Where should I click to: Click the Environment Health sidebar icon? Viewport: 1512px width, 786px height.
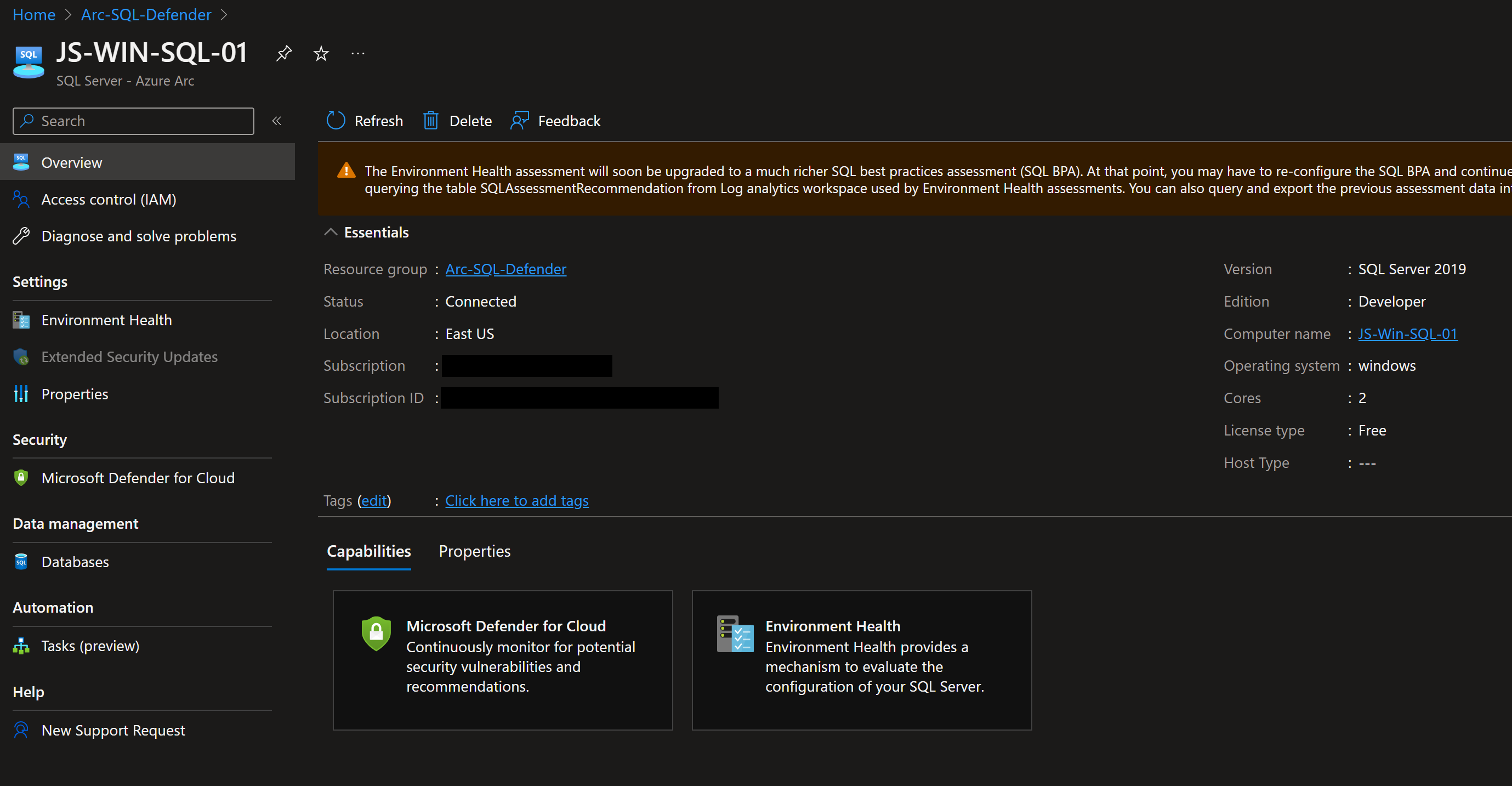(x=21, y=320)
